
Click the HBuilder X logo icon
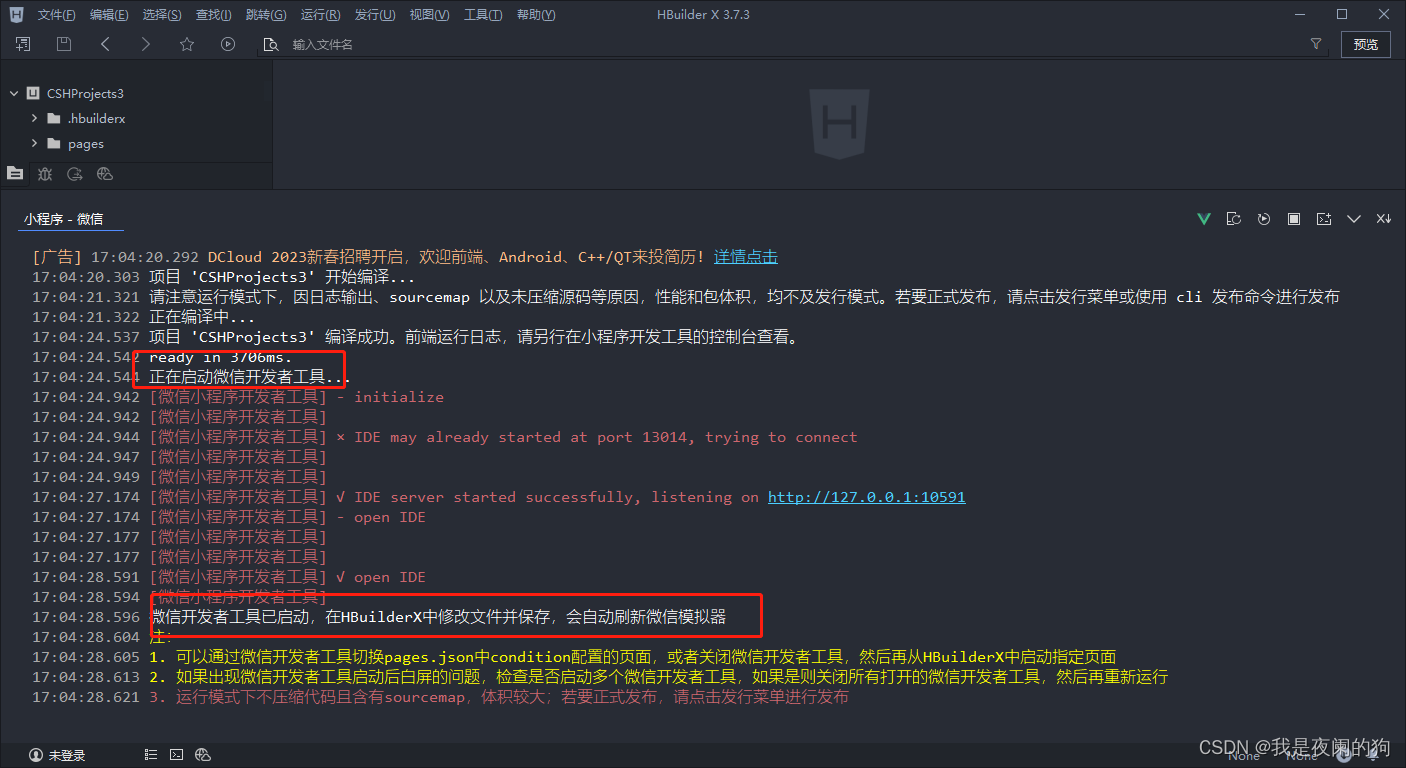click(x=17, y=15)
